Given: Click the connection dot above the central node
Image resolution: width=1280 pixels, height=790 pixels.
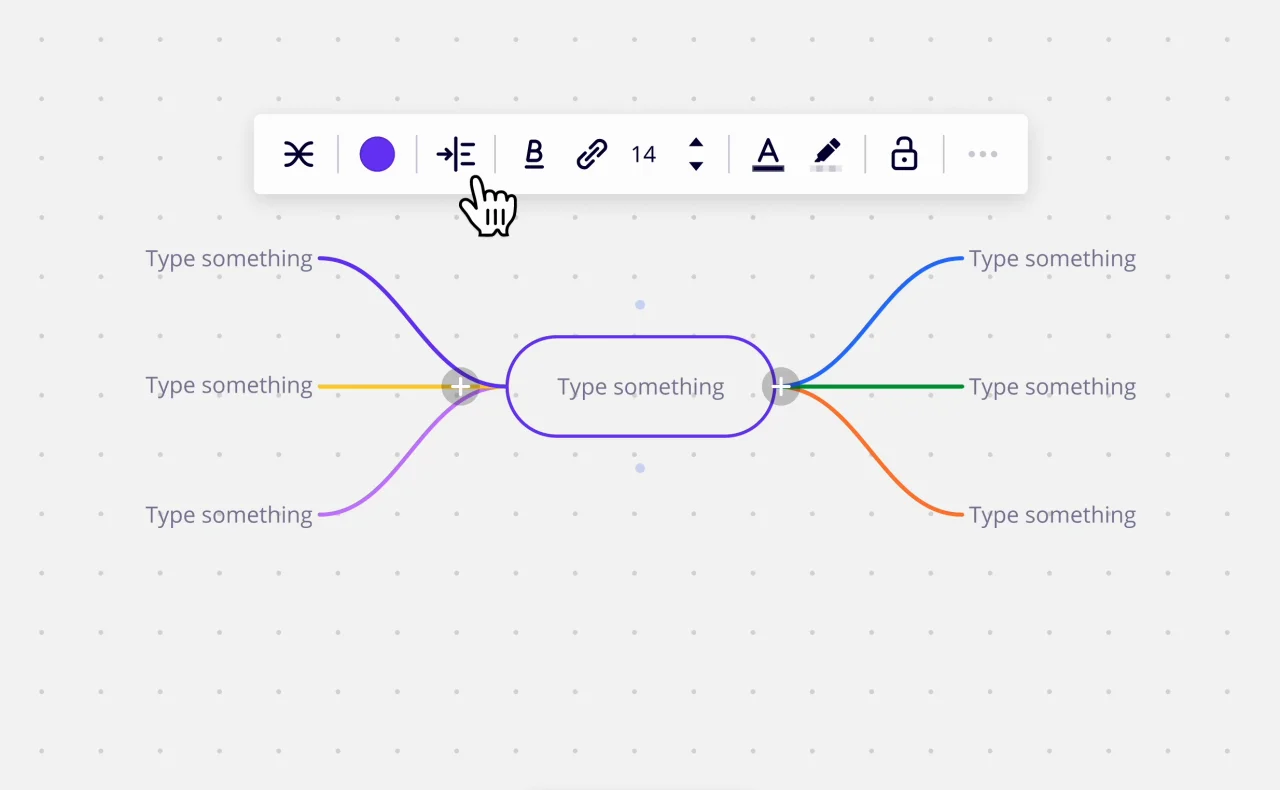Looking at the screenshot, I should pos(640,305).
